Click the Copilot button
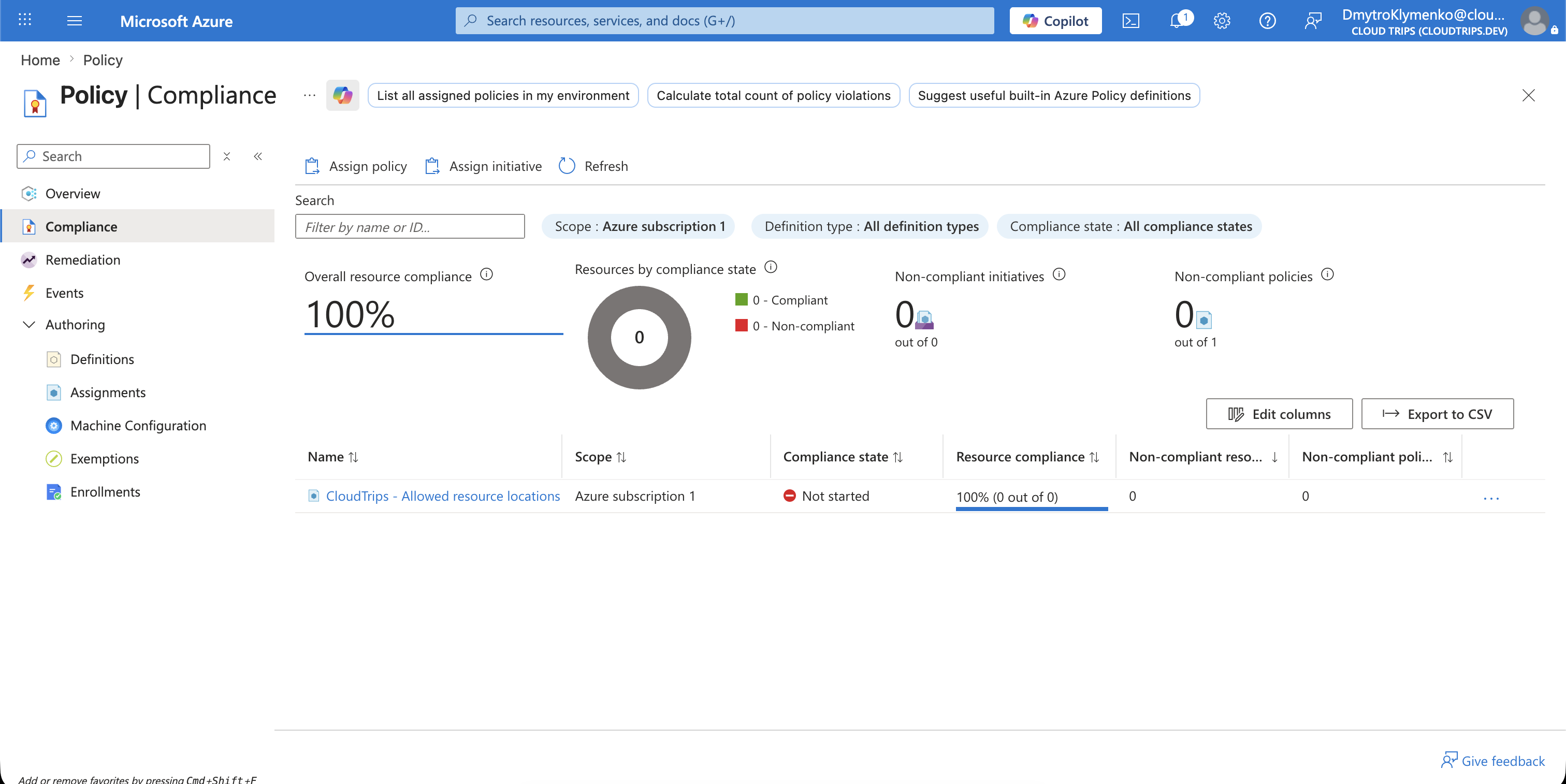 (x=1055, y=21)
